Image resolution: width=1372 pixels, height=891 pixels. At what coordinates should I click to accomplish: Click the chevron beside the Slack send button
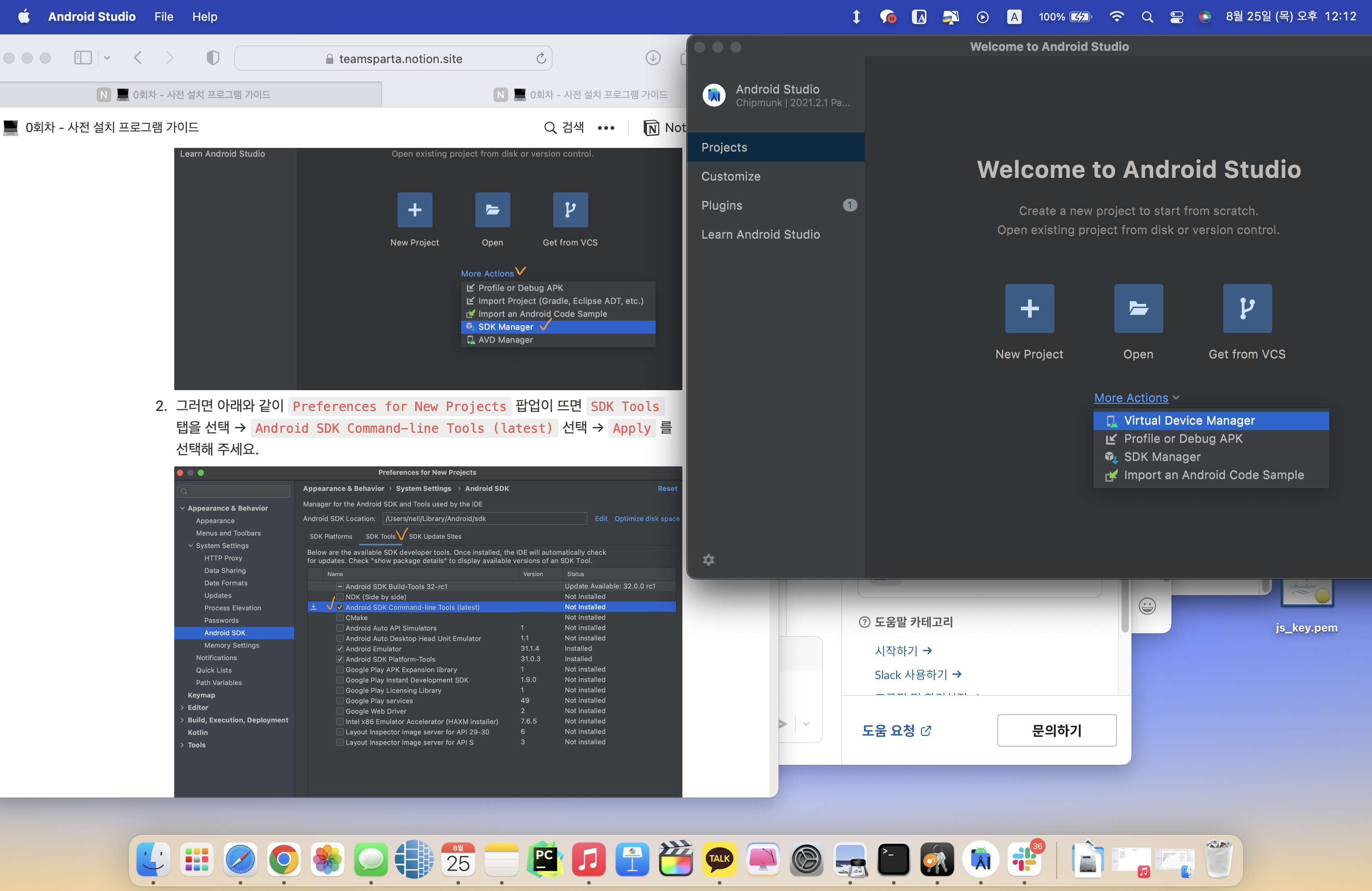point(806,724)
